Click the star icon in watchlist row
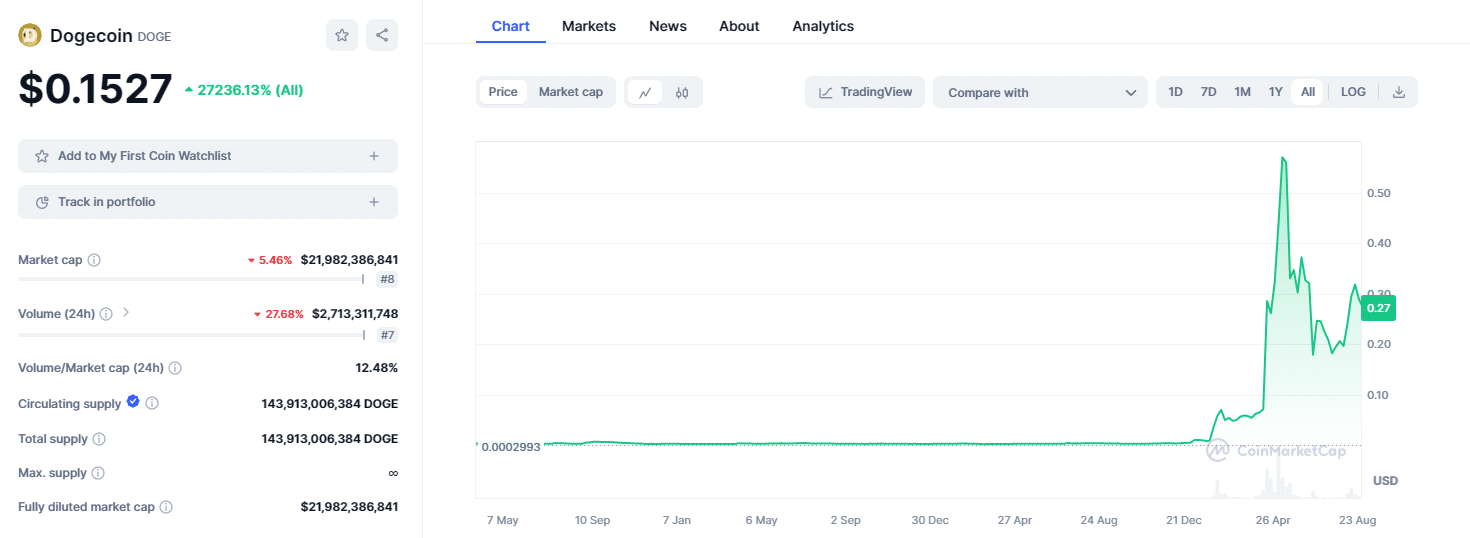Screen dimensions: 1470x538 click(42, 156)
